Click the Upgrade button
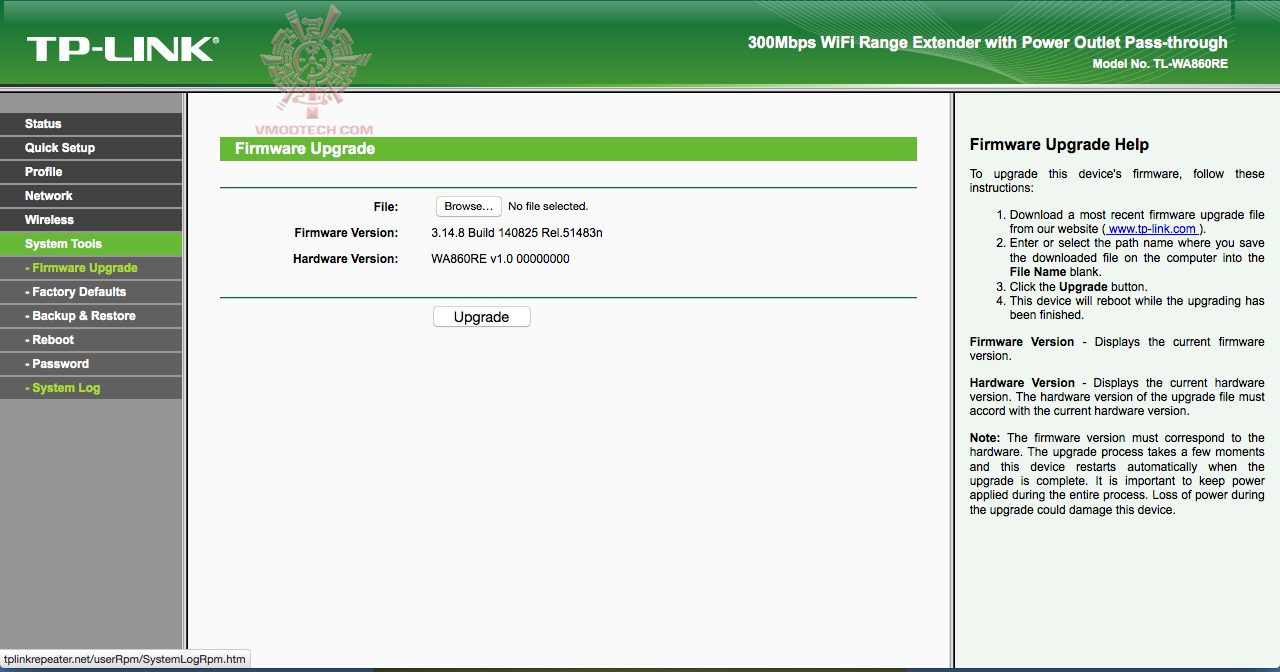 point(482,317)
